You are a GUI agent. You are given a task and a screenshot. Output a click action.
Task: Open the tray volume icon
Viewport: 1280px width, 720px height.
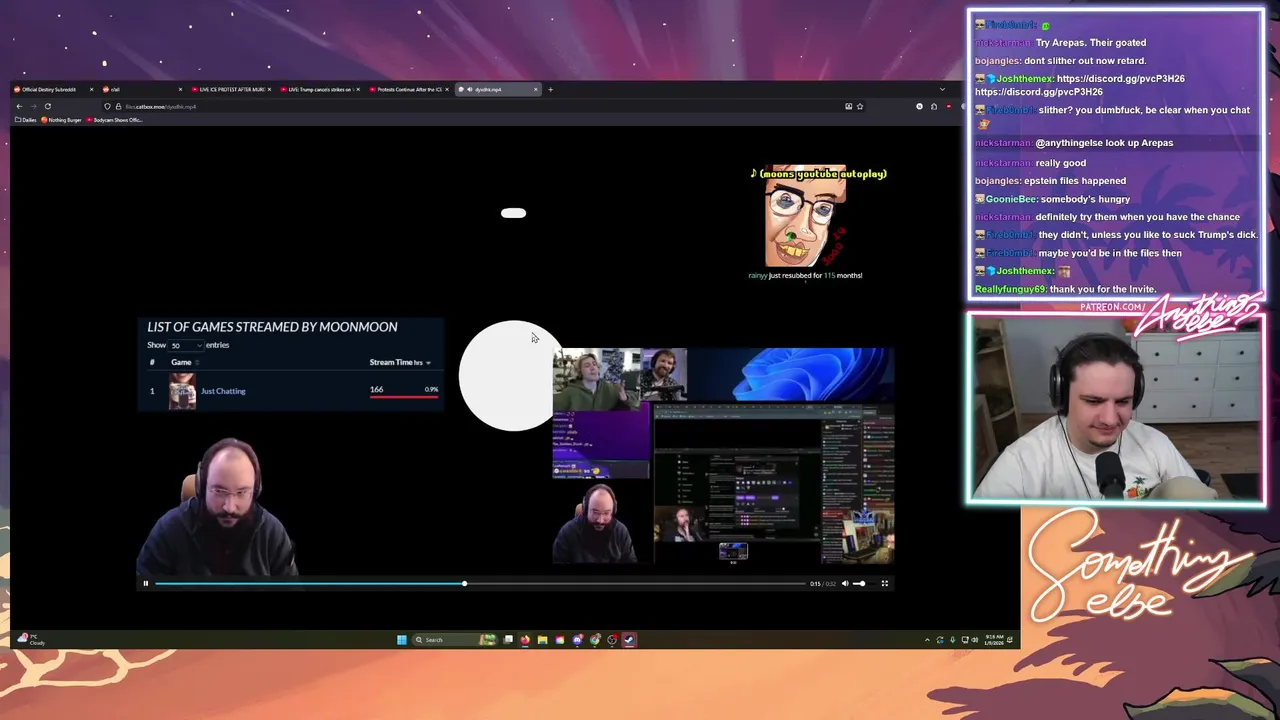tap(975, 640)
